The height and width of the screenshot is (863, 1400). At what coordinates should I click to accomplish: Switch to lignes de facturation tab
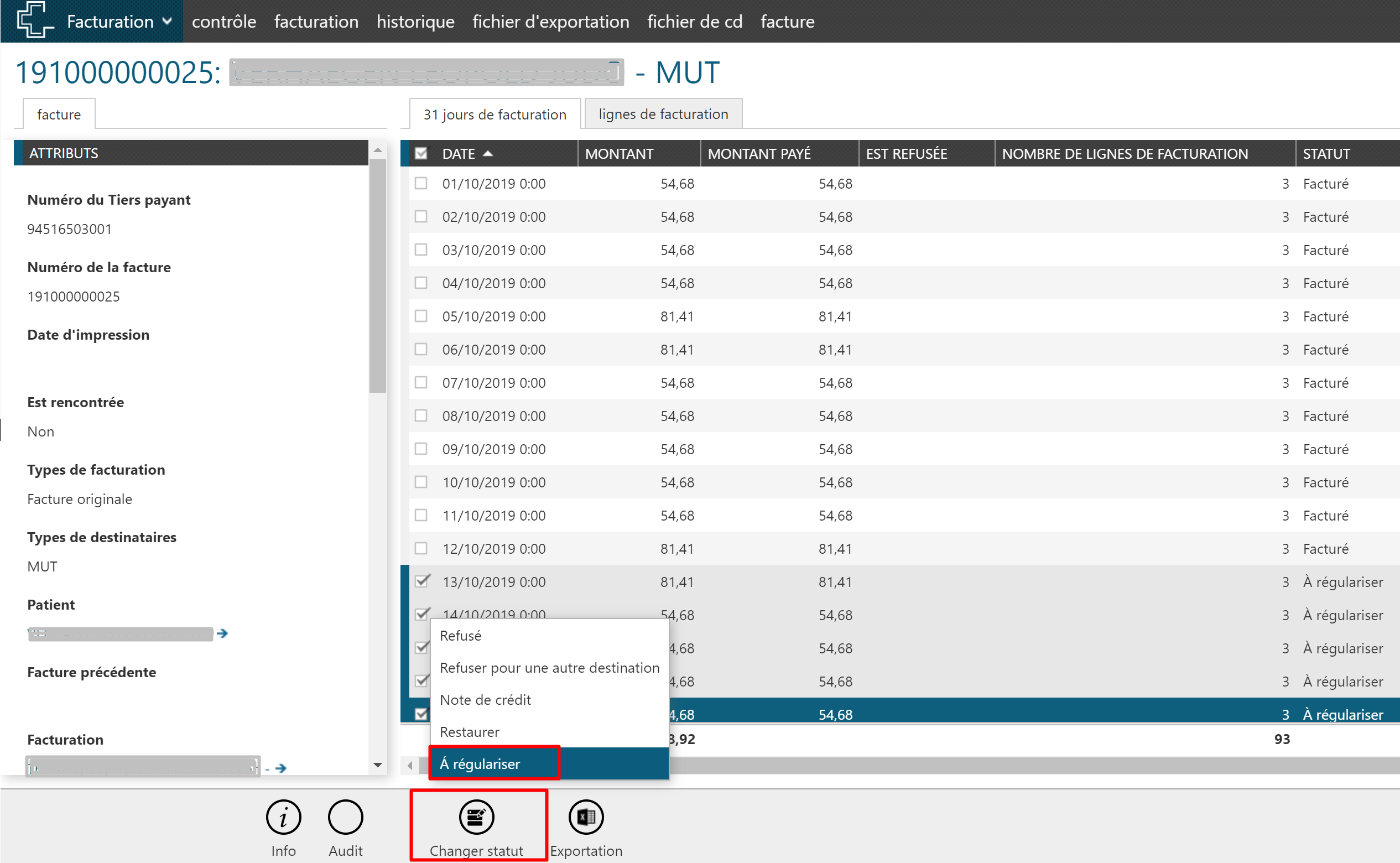point(663,114)
